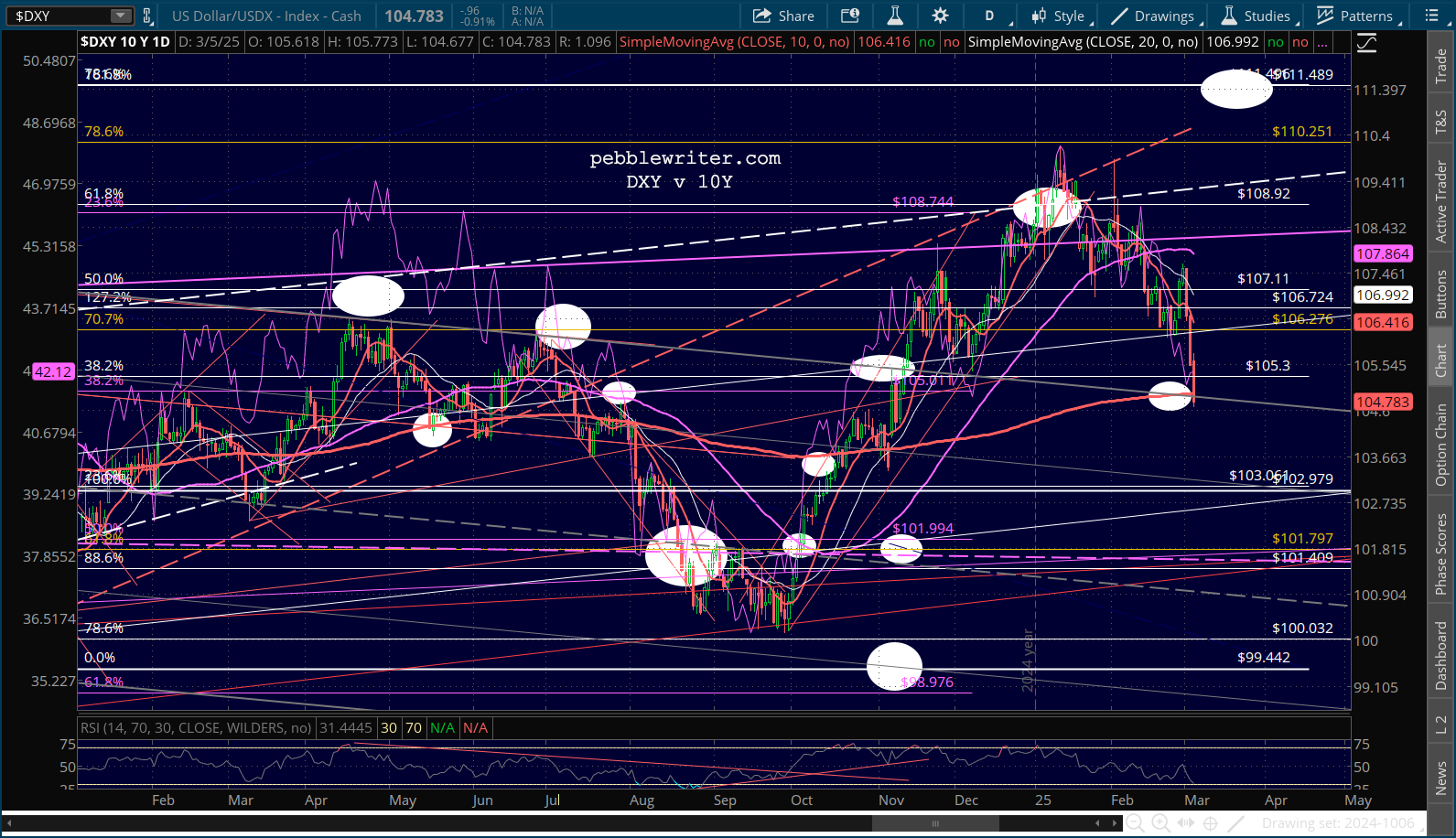Image resolution: width=1456 pixels, height=838 pixels.
Task: Click the red 104.783 last price bubble
Action: pos(1383,402)
